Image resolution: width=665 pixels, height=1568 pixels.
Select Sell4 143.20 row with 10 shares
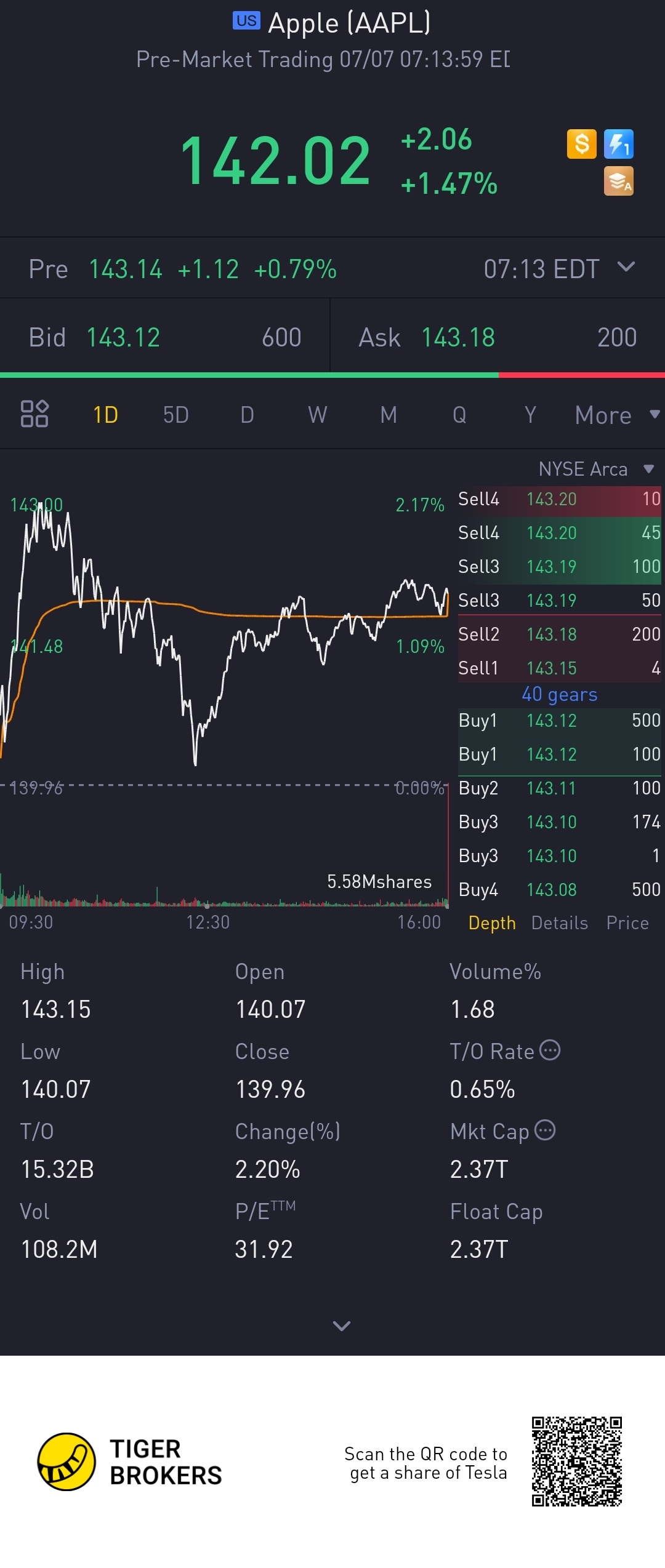click(x=560, y=498)
